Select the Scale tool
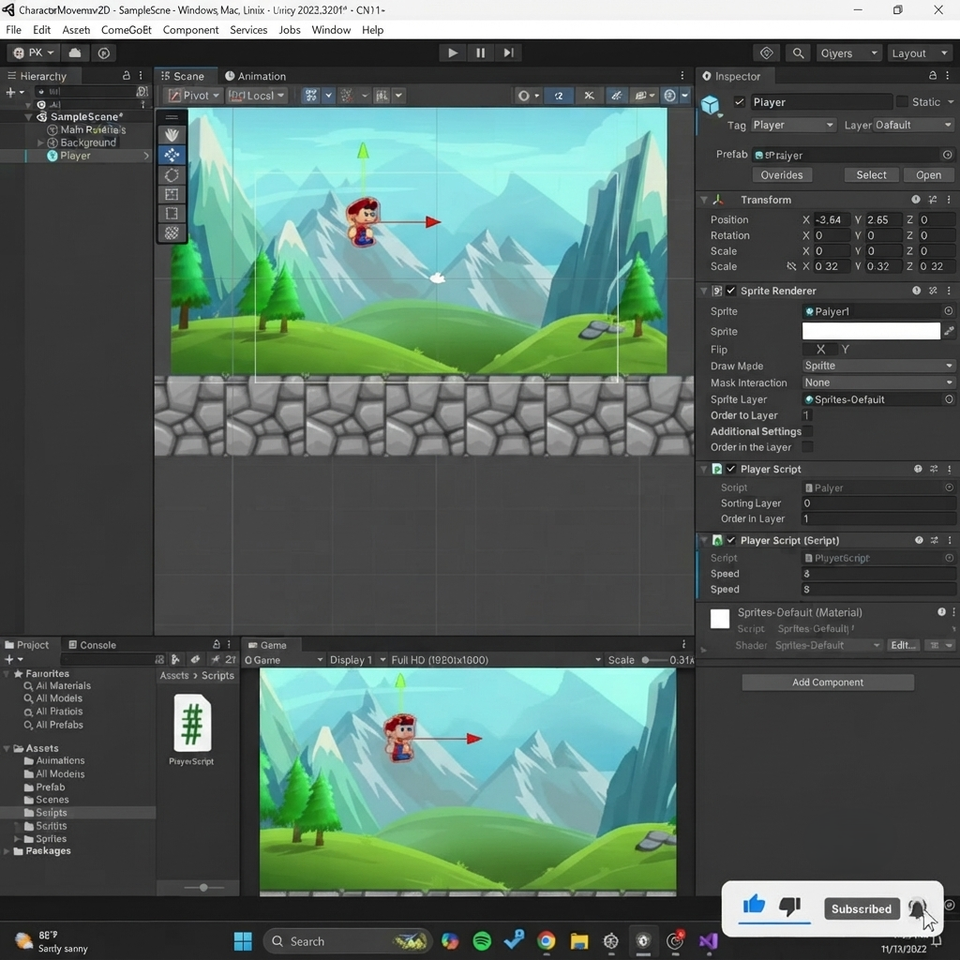The image size is (960, 960). click(x=172, y=194)
